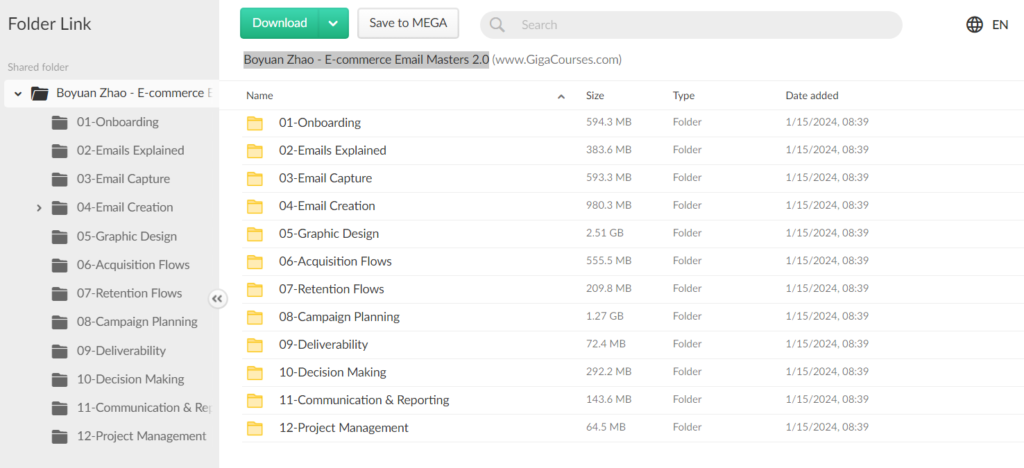
Task: Collapse the sidebar with double-chevron handle
Action: click(217, 299)
